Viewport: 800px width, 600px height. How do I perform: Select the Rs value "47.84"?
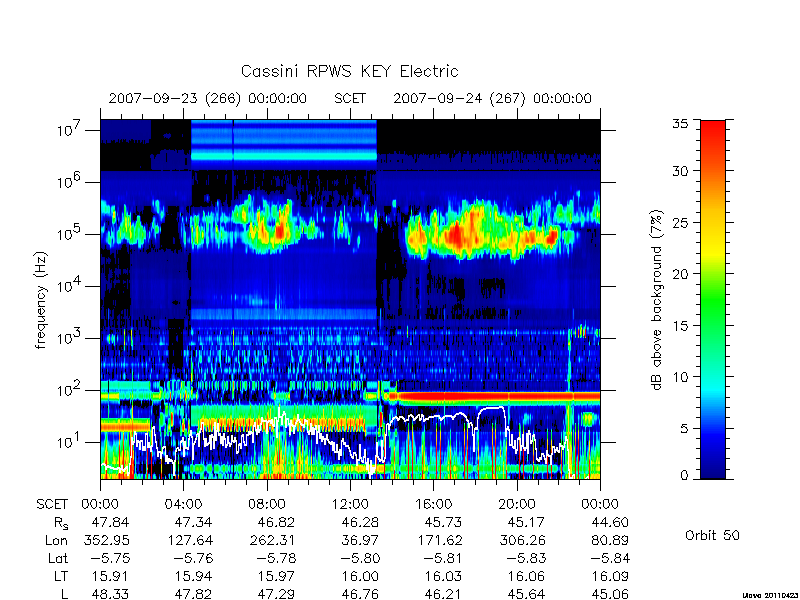point(110,522)
